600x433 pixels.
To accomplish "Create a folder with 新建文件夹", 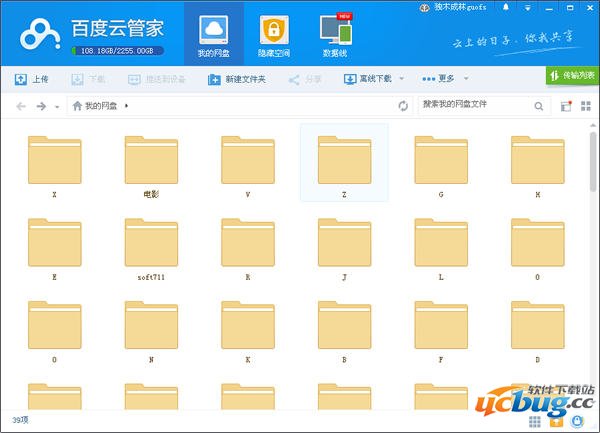I will click(x=236, y=79).
